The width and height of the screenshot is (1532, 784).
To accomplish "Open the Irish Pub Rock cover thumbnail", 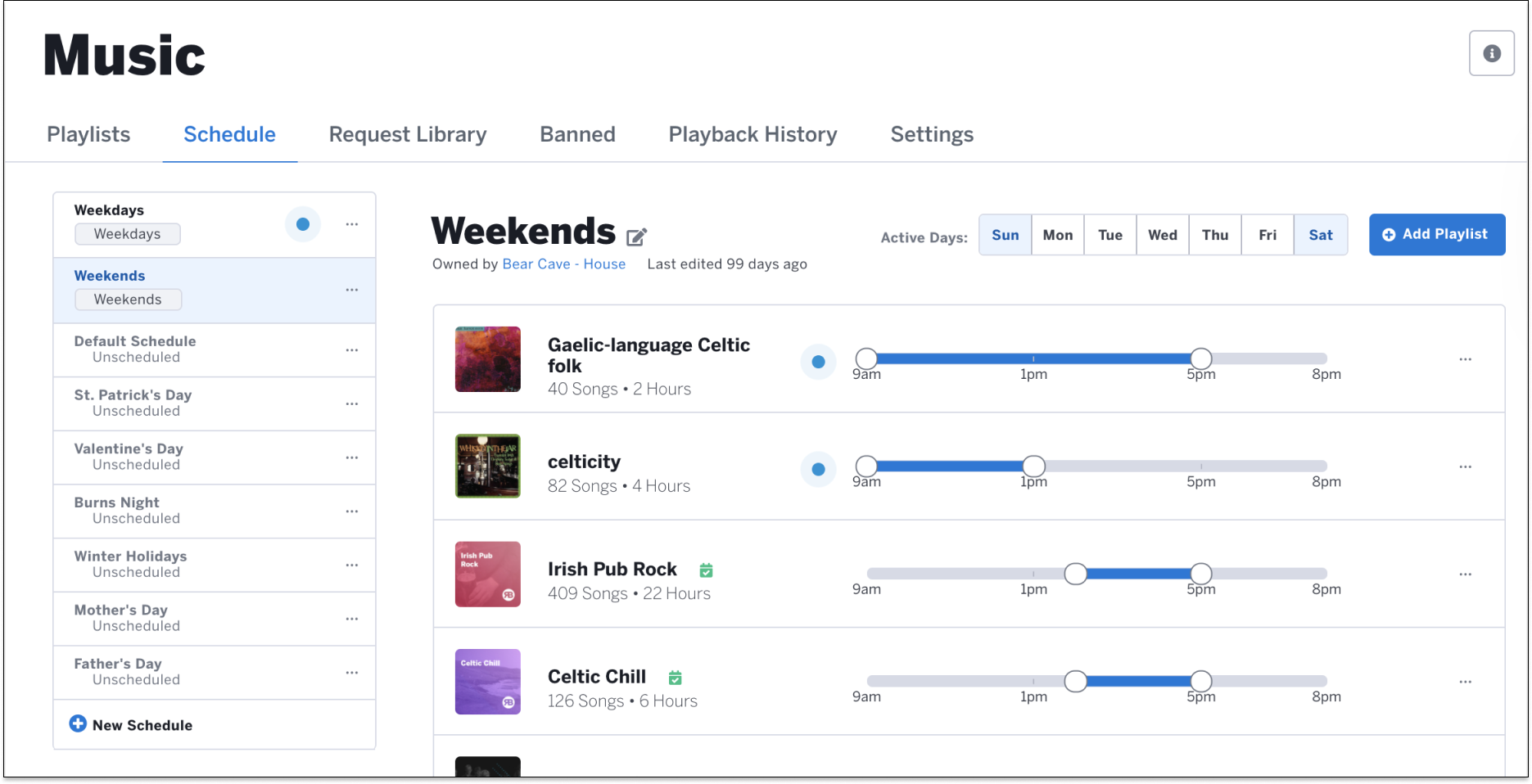I will coord(488,574).
